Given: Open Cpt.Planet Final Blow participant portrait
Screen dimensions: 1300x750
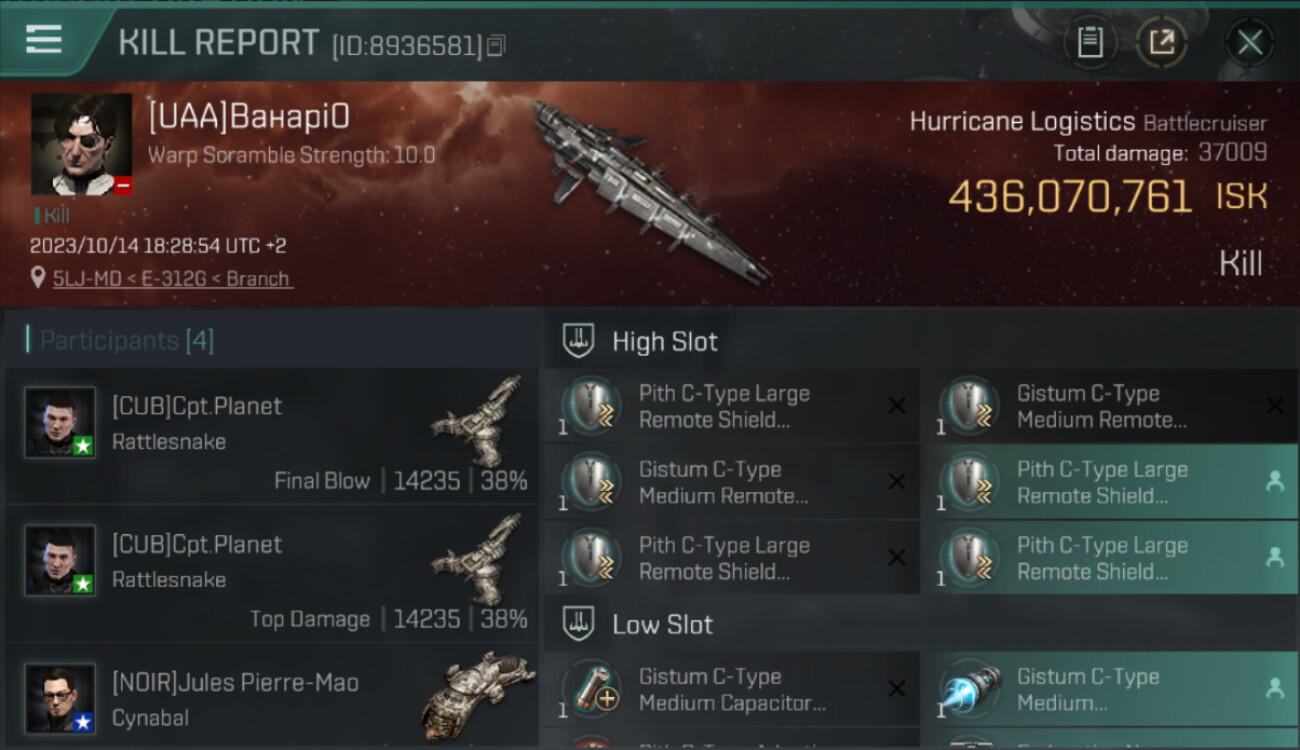Looking at the screenshot, I should pos(60,422).
